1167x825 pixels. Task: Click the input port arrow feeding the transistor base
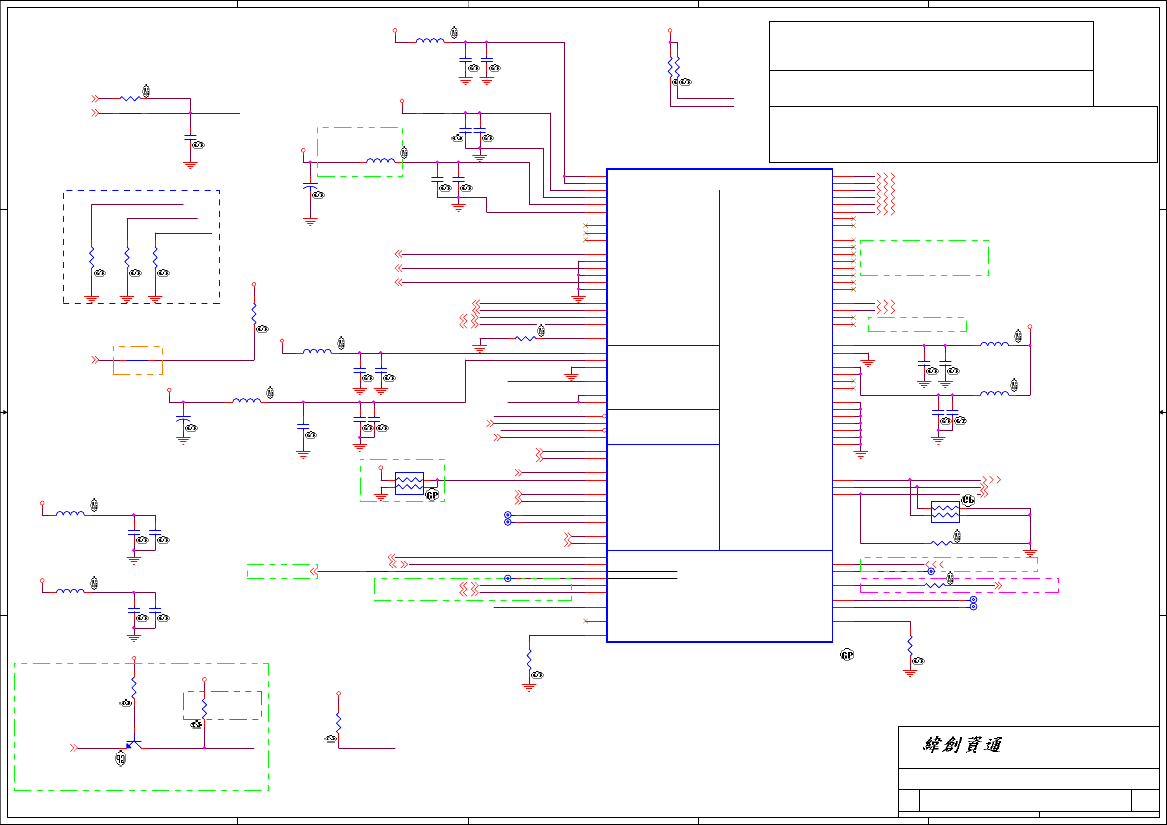point(74,748)
